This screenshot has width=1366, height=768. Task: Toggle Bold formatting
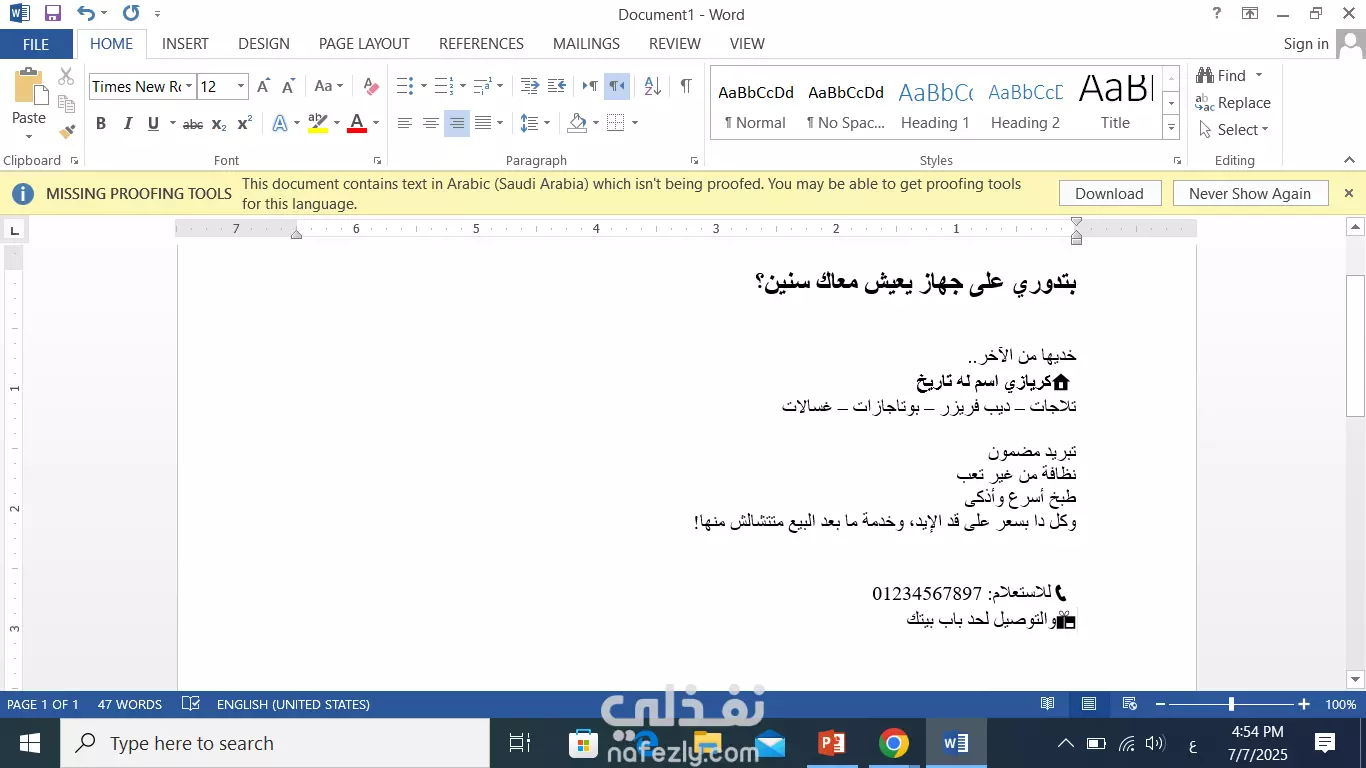point(101,124)
